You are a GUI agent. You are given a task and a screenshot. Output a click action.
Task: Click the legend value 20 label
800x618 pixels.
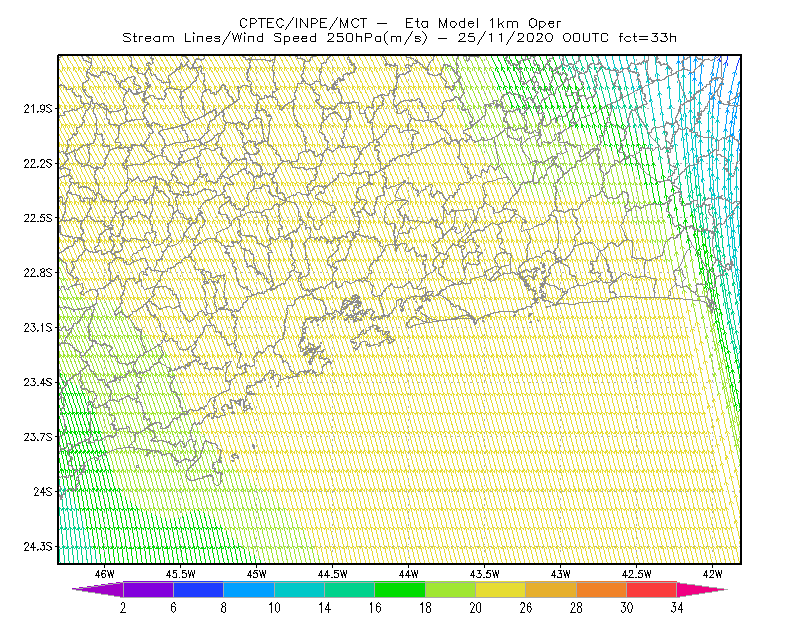[x=476, y=608]
